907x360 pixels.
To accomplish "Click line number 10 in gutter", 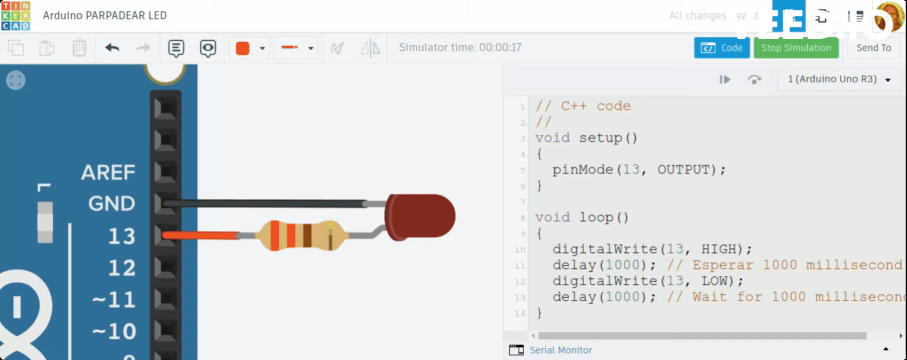I will pyautogui.click(x=520, y=250).
